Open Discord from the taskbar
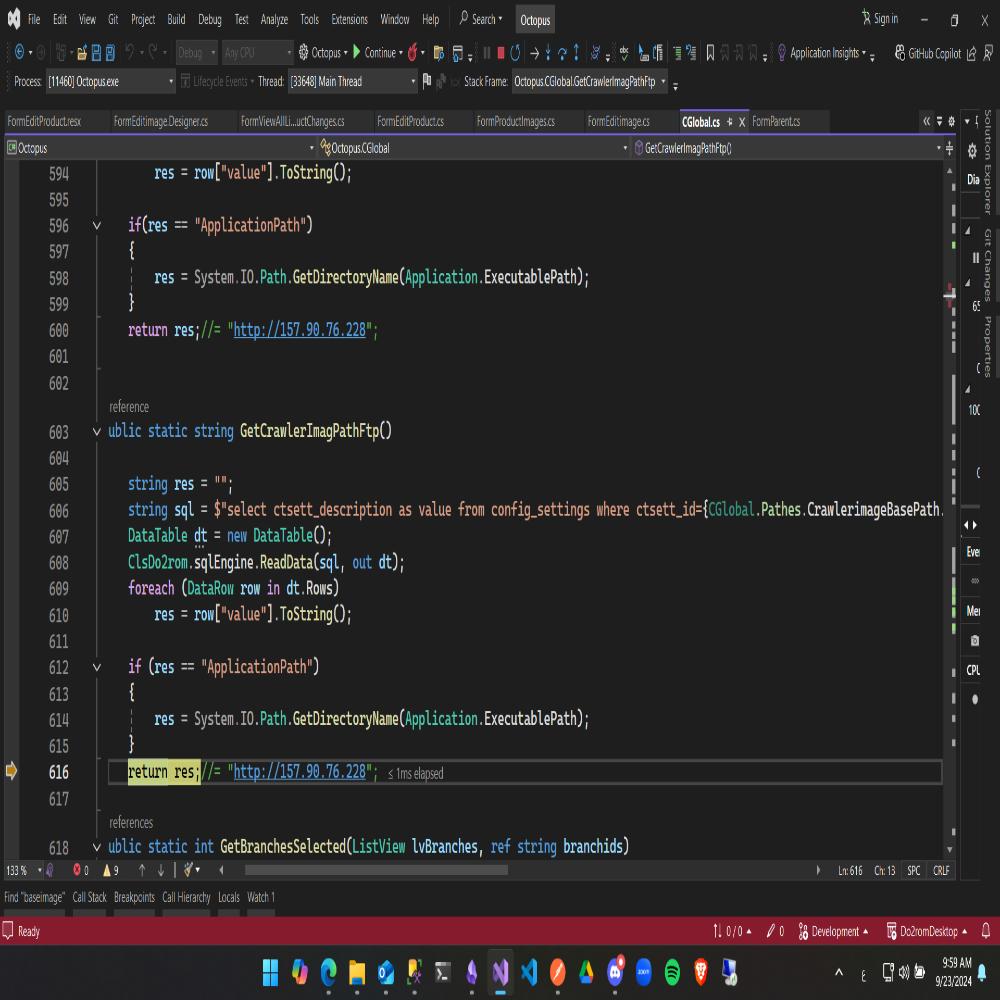This screenshot has width=1000, height=1000. [x=615, y=972]
